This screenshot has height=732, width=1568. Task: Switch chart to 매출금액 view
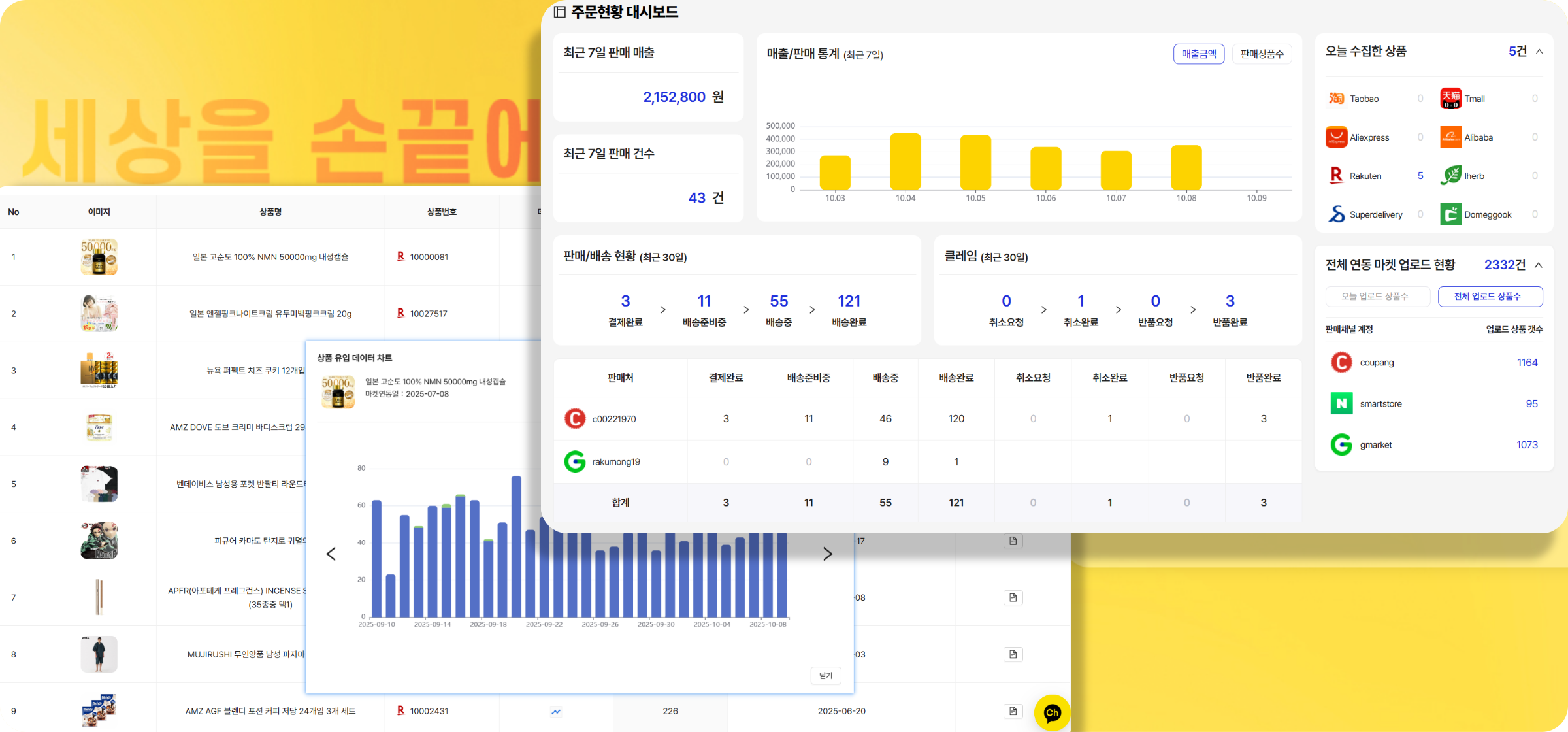[x=1199, y=54]
